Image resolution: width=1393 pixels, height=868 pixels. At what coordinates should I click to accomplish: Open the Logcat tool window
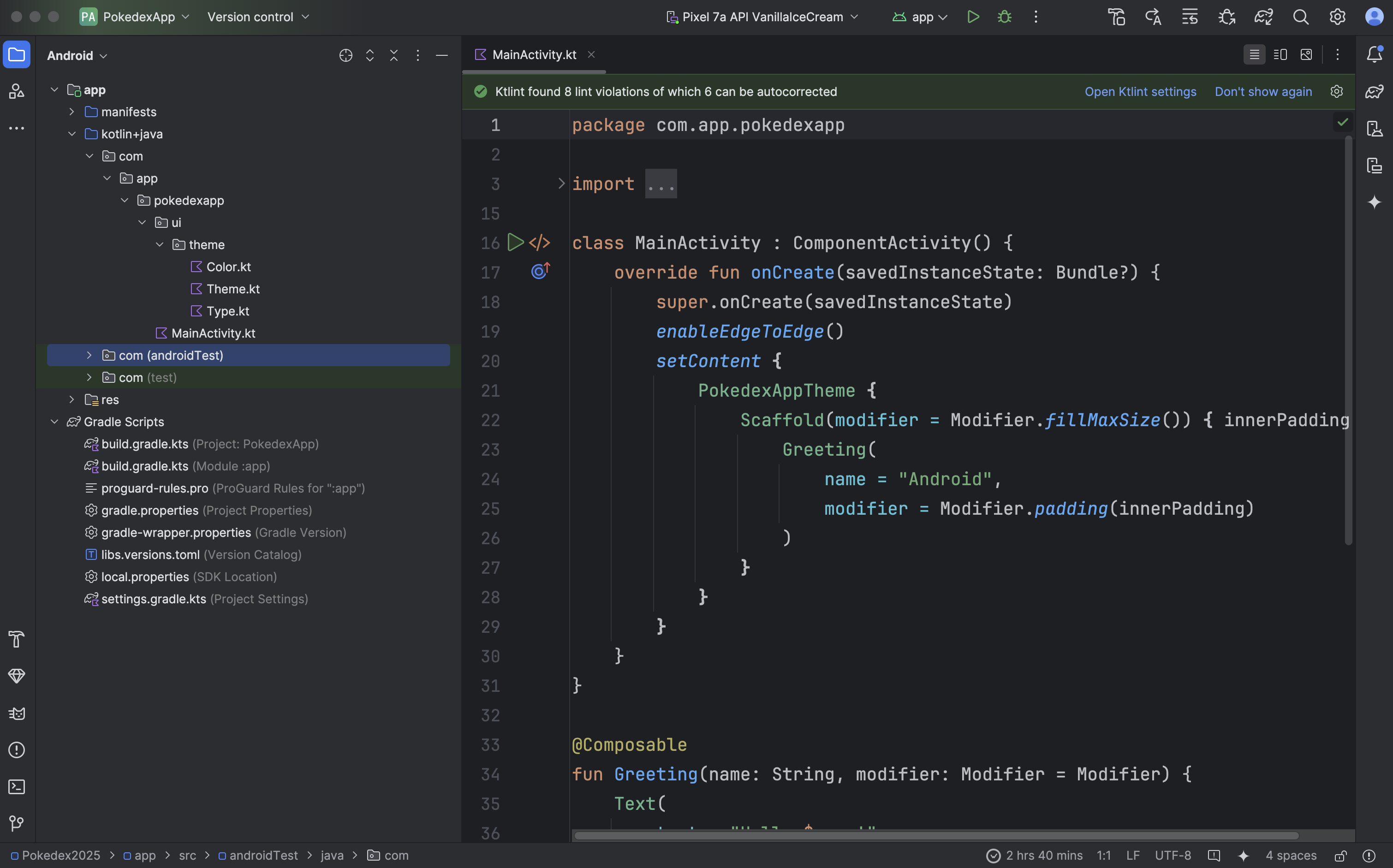(17, 713)
